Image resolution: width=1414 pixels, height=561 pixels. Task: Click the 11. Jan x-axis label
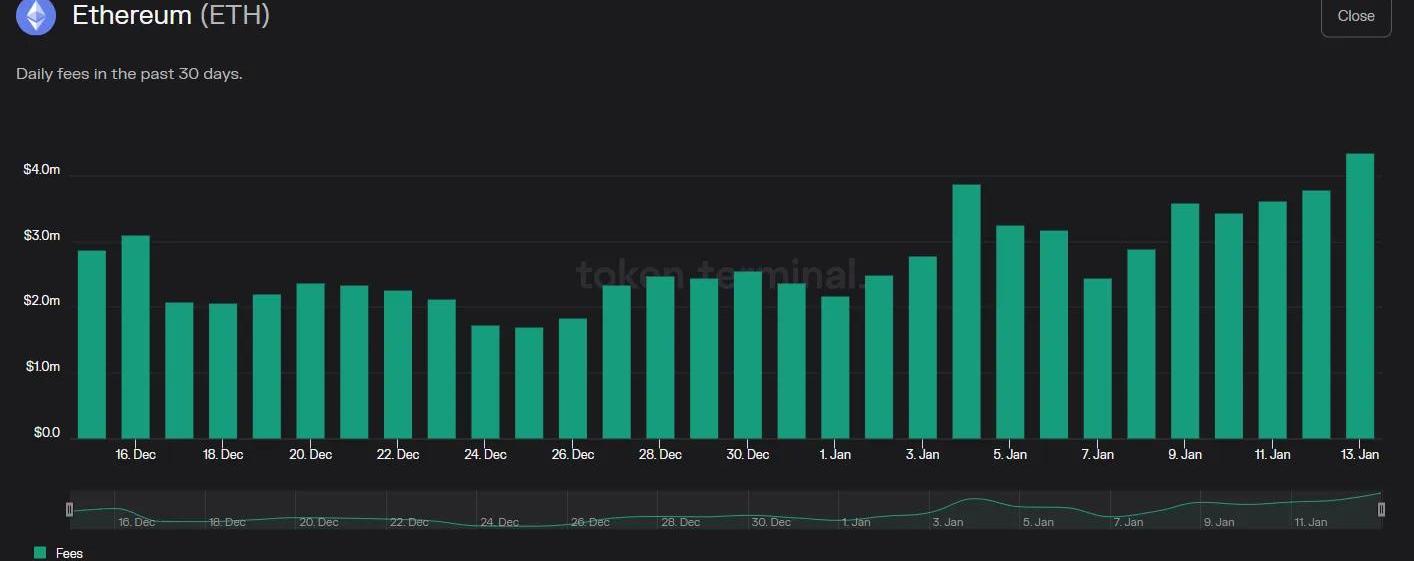point(1272,455)
